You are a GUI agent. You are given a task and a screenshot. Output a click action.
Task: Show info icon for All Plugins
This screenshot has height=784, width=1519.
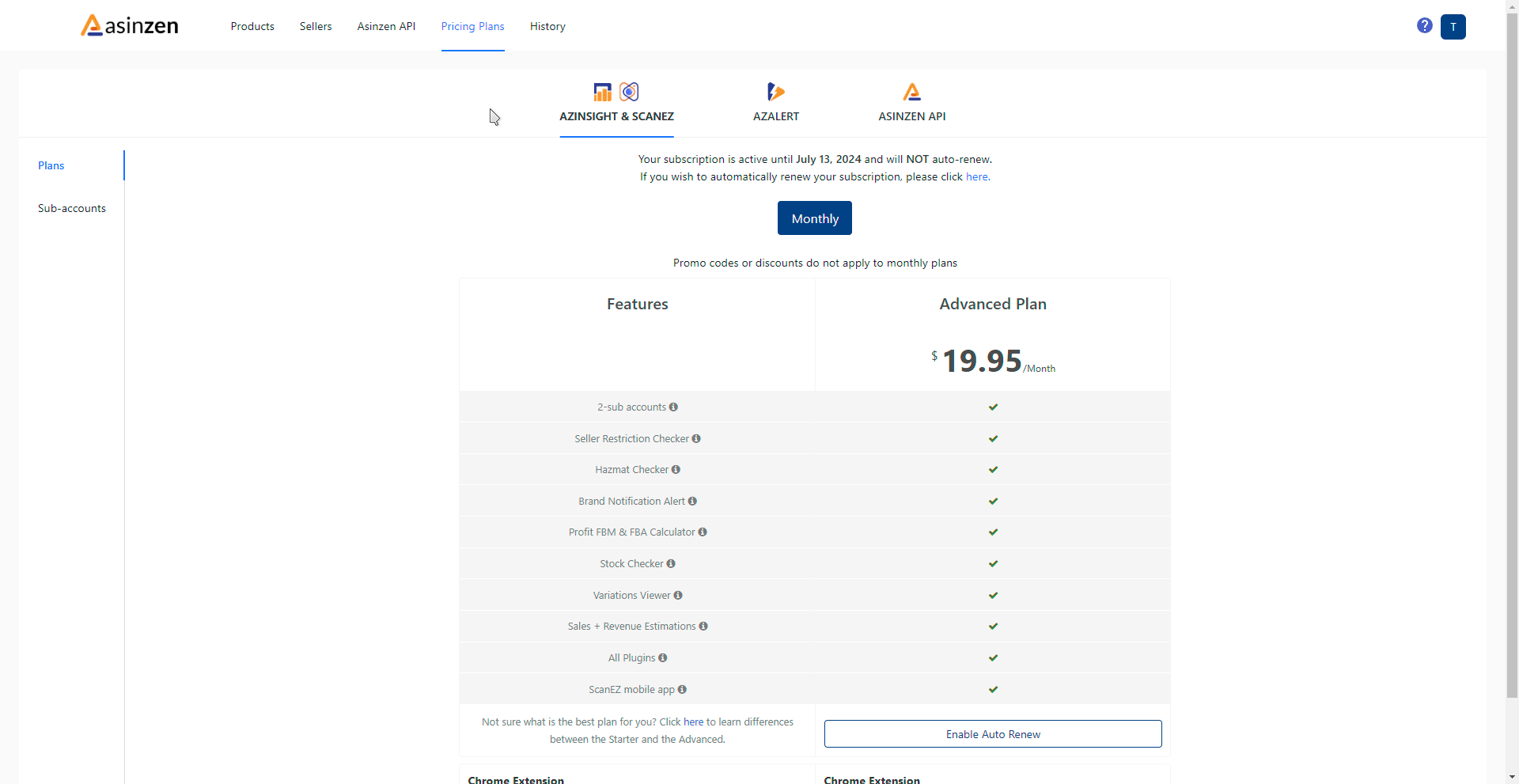pyautogui.click(x=663, y=657)
